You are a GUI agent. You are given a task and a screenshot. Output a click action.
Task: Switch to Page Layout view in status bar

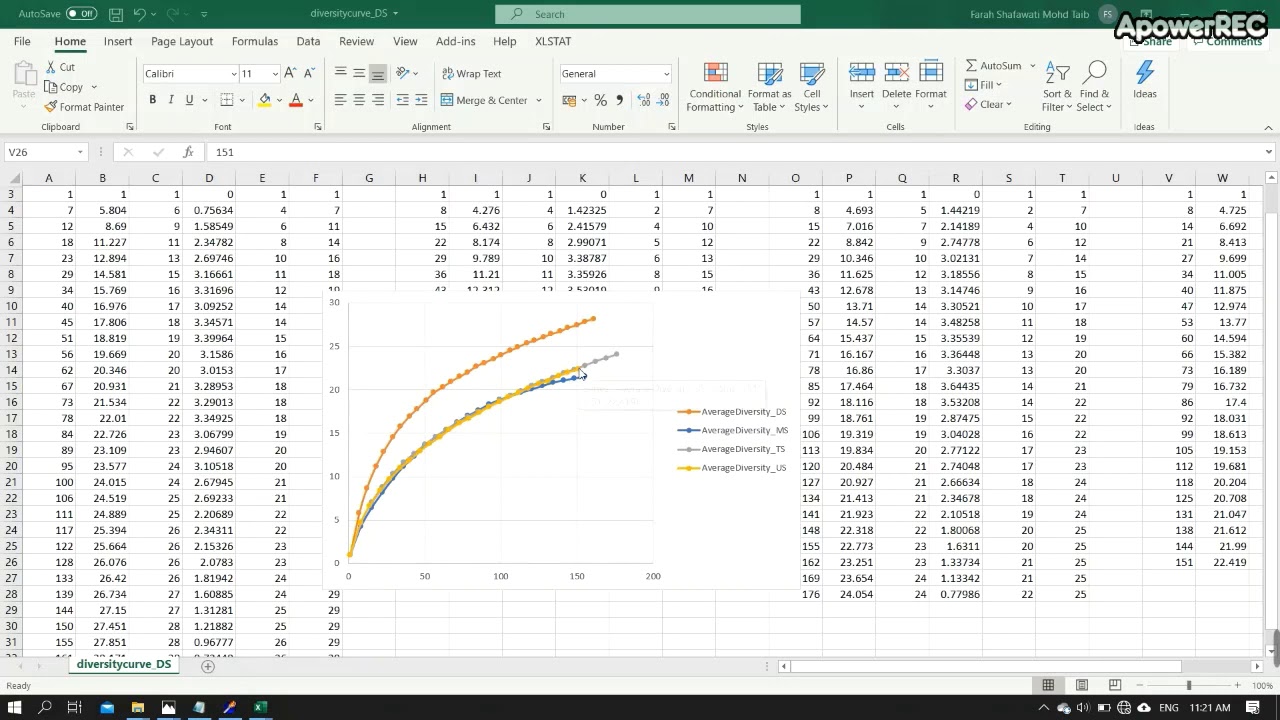[1081, 685]
